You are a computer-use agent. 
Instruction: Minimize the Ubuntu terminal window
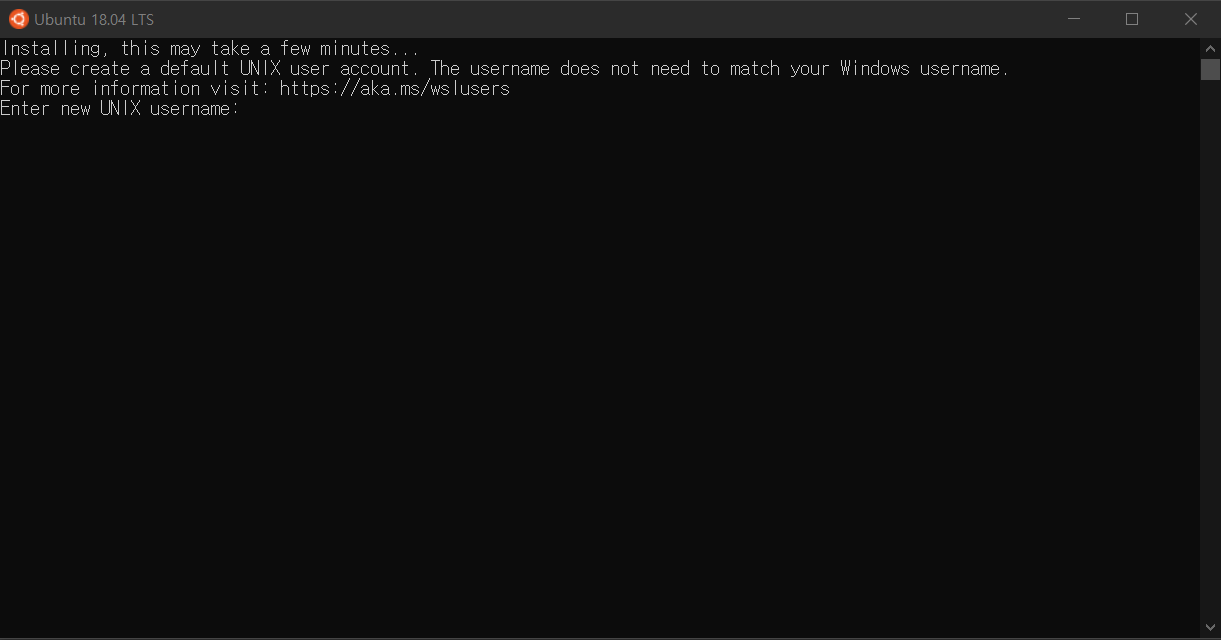1074,19
